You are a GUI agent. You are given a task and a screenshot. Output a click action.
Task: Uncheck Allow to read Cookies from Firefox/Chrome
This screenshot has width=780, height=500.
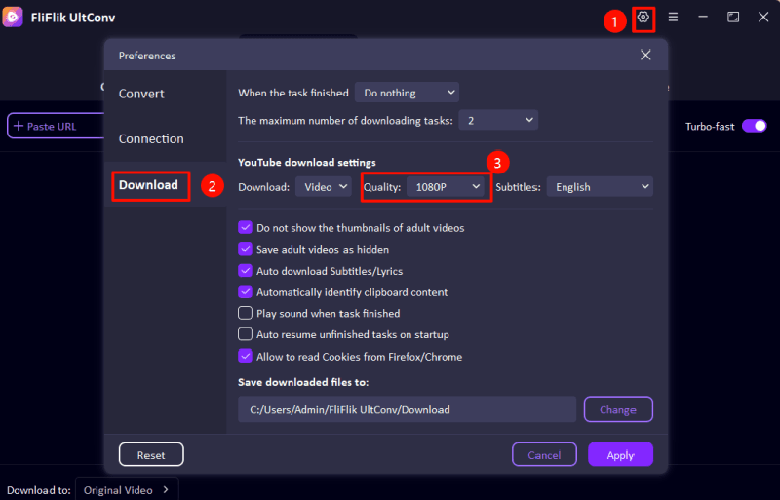245,356
